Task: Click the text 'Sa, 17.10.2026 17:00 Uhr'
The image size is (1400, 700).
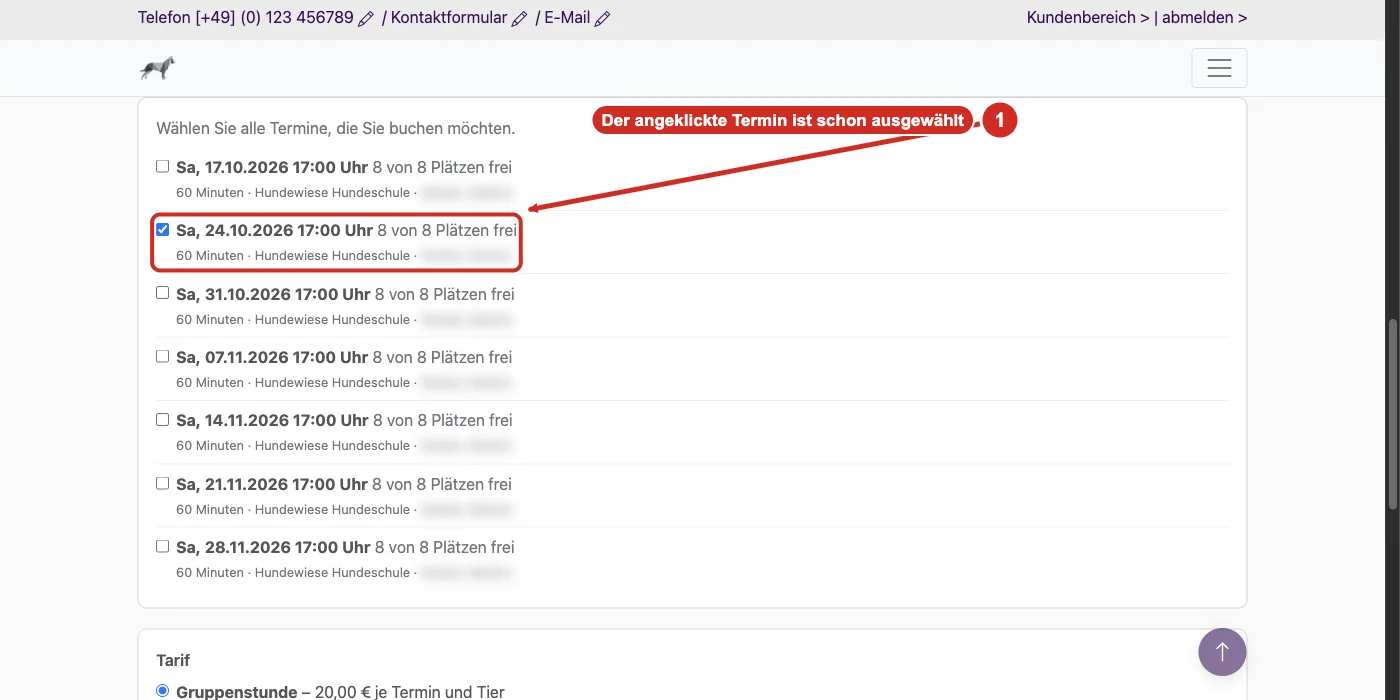Action: (272, 167)
